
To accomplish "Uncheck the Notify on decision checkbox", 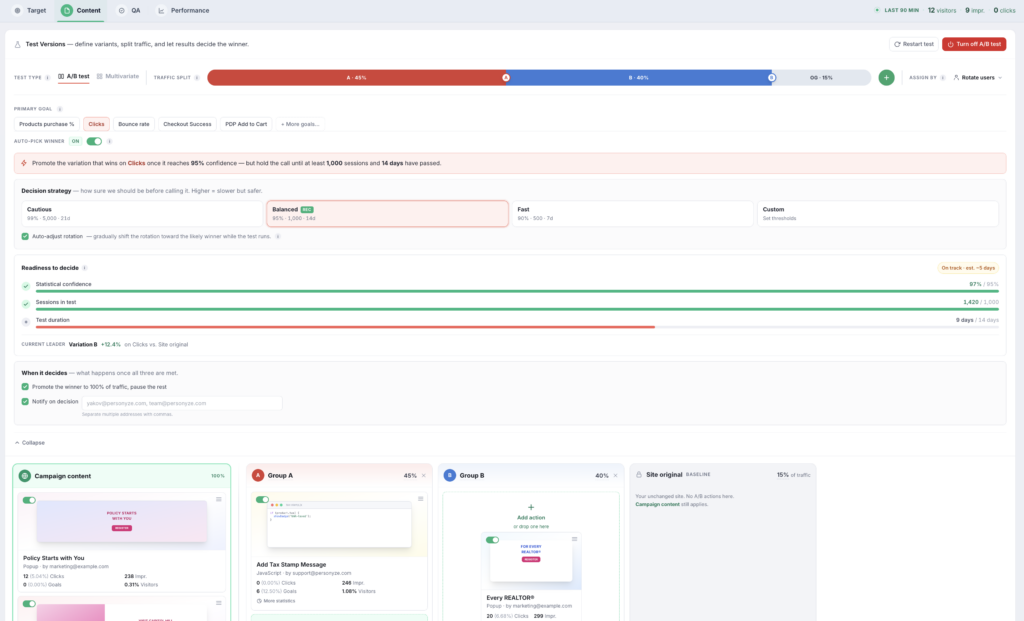I will point(25,402).
